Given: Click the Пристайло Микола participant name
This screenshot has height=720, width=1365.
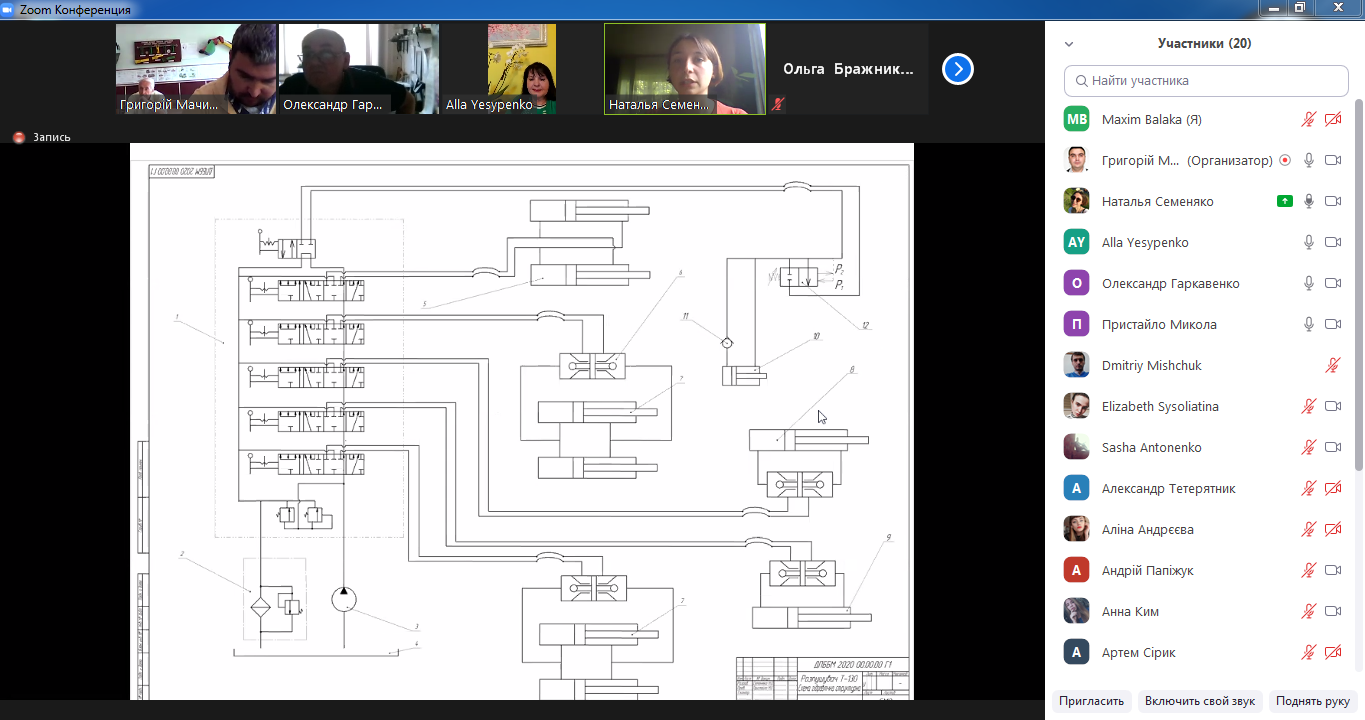Looking at the screenshot, I should click(x=1159, y=325).
